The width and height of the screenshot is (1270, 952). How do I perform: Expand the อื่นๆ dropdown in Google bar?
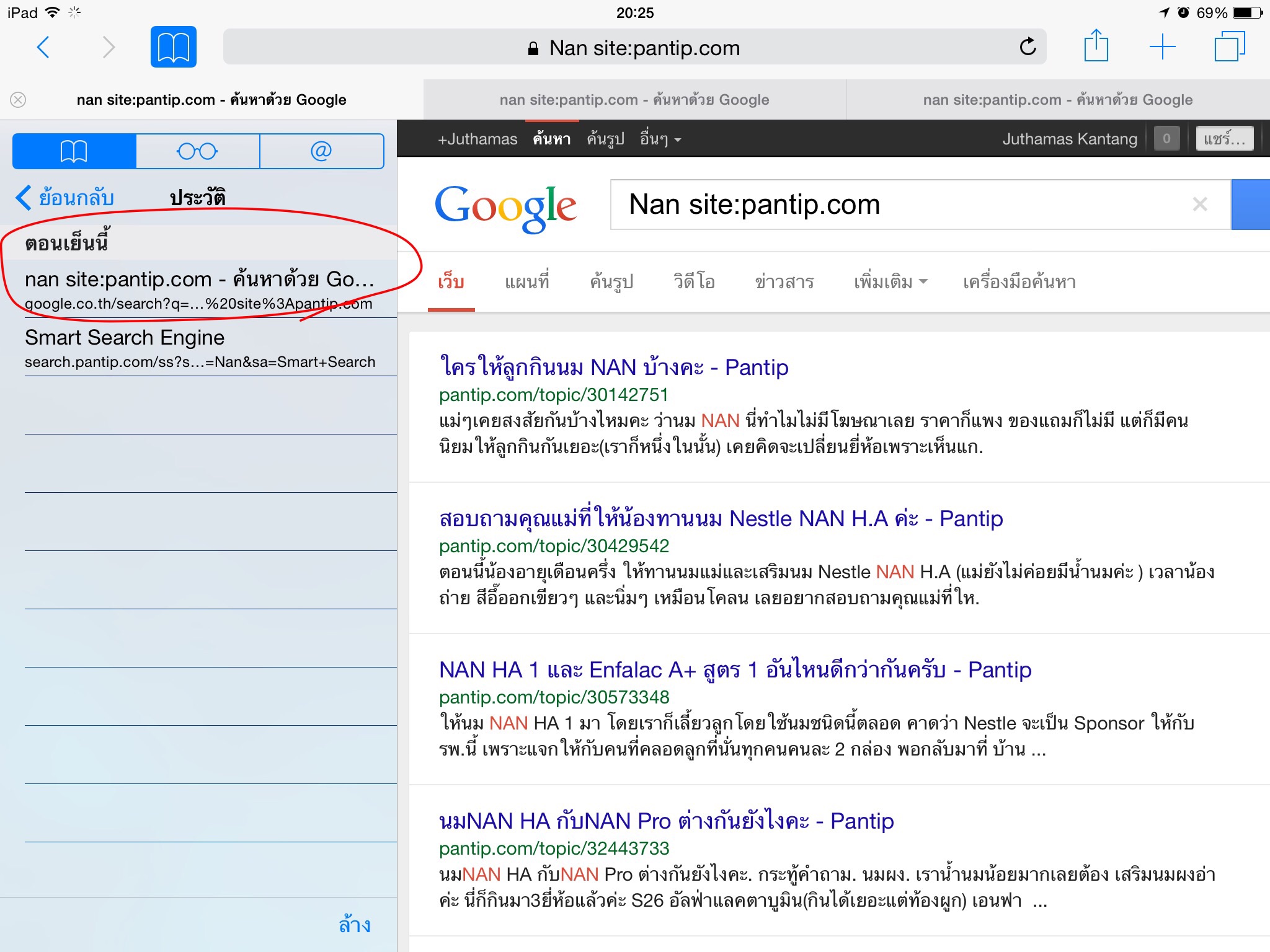[x=660, y=139]
